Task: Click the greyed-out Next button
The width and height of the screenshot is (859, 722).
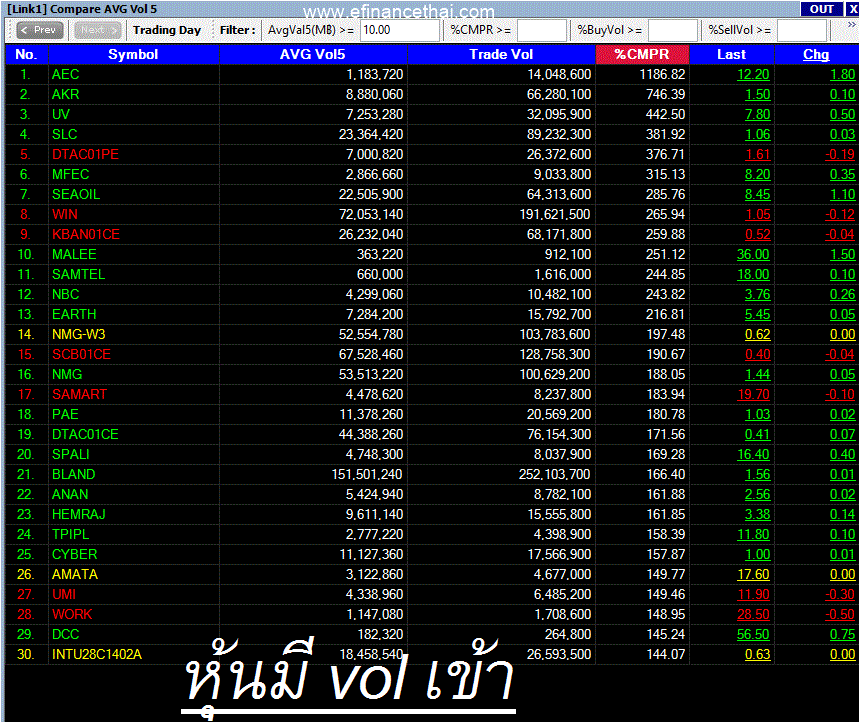Action: point(98,30)
